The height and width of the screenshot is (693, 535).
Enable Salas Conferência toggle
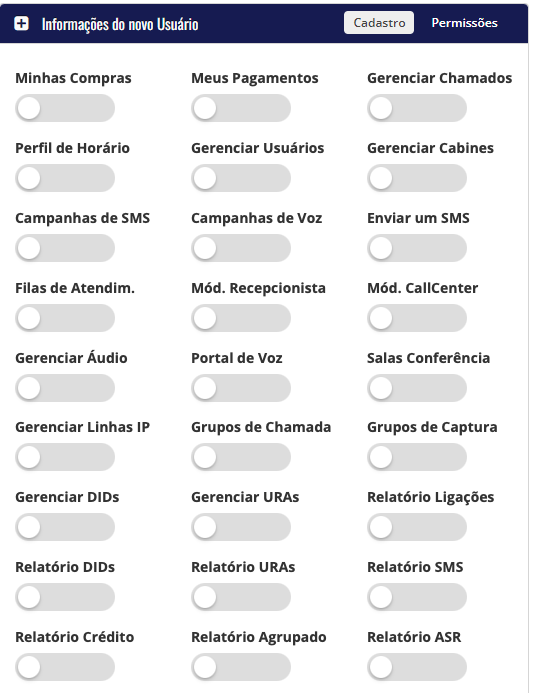tap(417, 388)
